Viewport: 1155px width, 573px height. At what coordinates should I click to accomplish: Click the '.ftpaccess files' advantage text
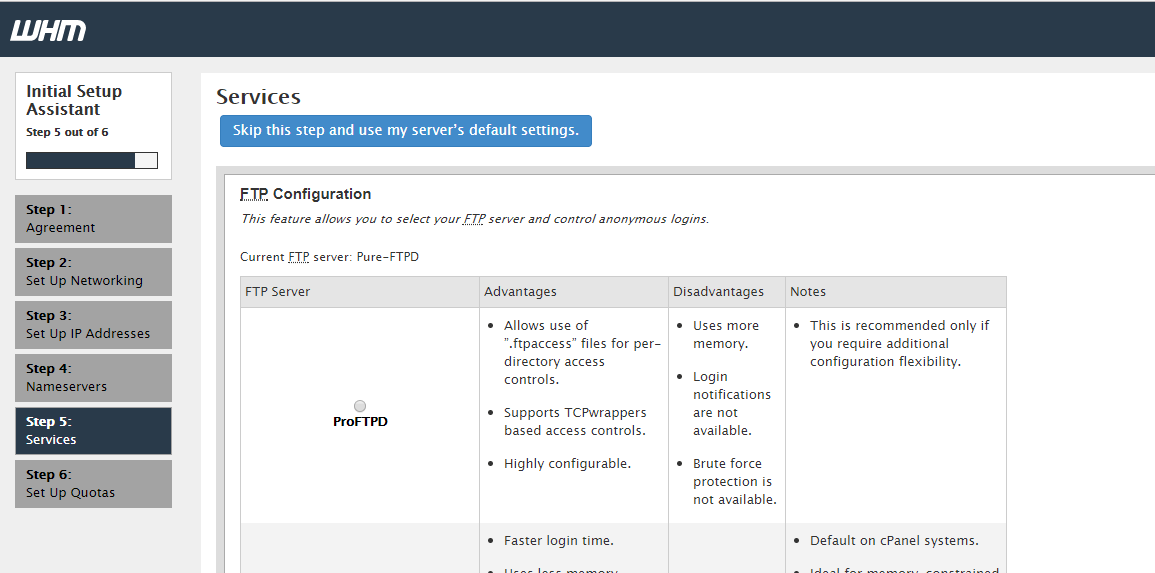(583, 352)
